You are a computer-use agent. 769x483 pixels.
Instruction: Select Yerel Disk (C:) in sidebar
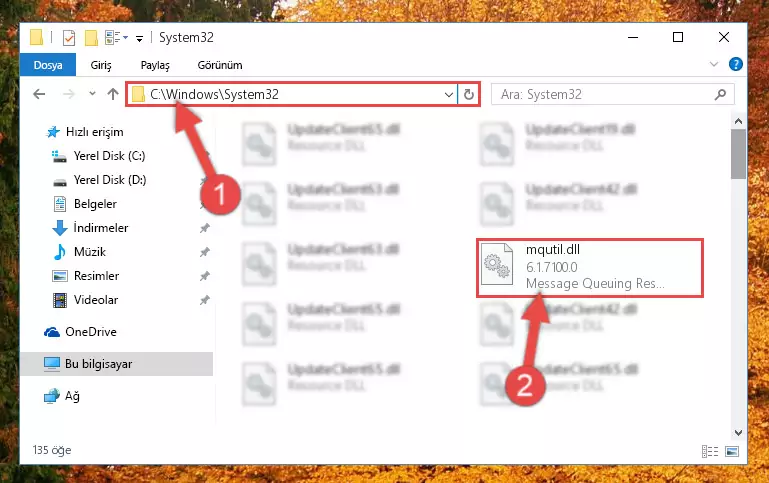(109, 156)
